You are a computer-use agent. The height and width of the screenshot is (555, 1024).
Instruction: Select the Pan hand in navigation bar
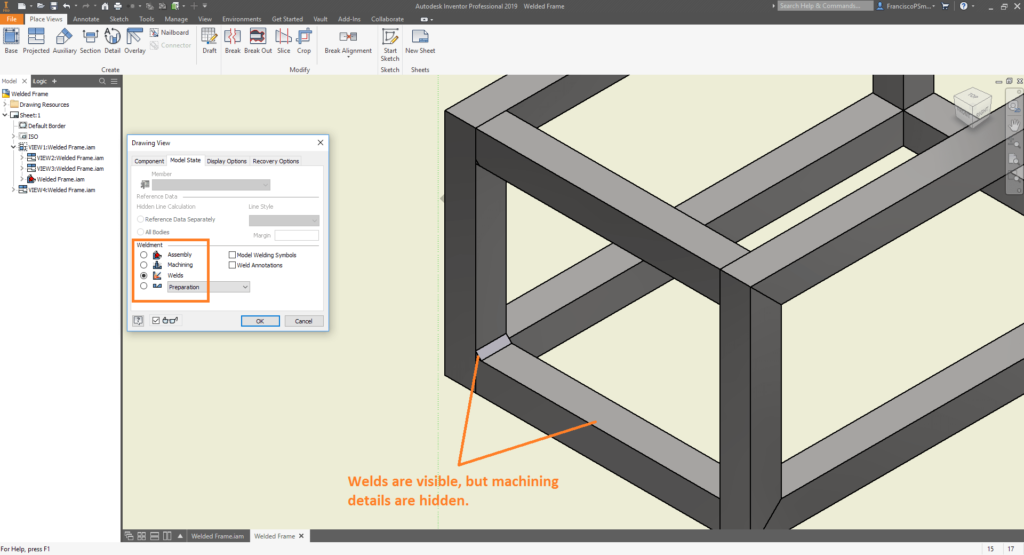1014,124
